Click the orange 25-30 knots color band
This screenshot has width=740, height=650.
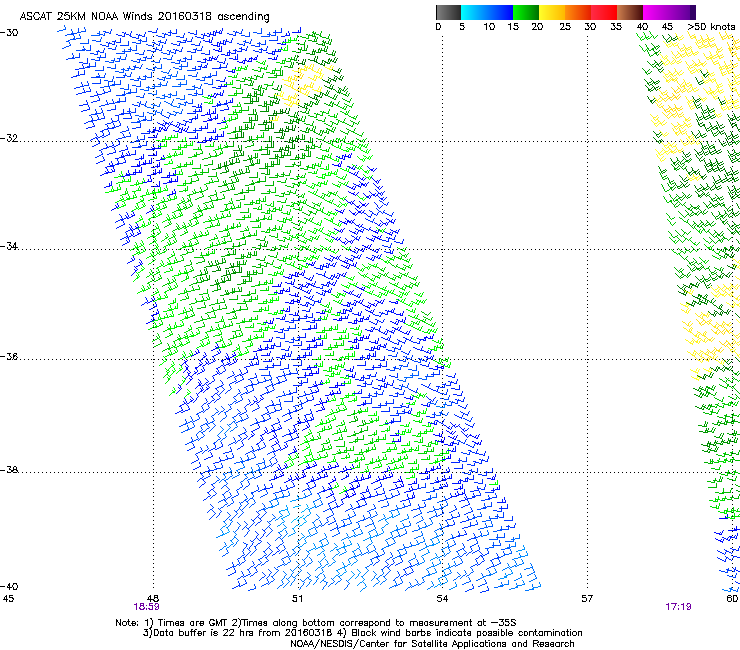pyautogui.click(x=578, y=12)
